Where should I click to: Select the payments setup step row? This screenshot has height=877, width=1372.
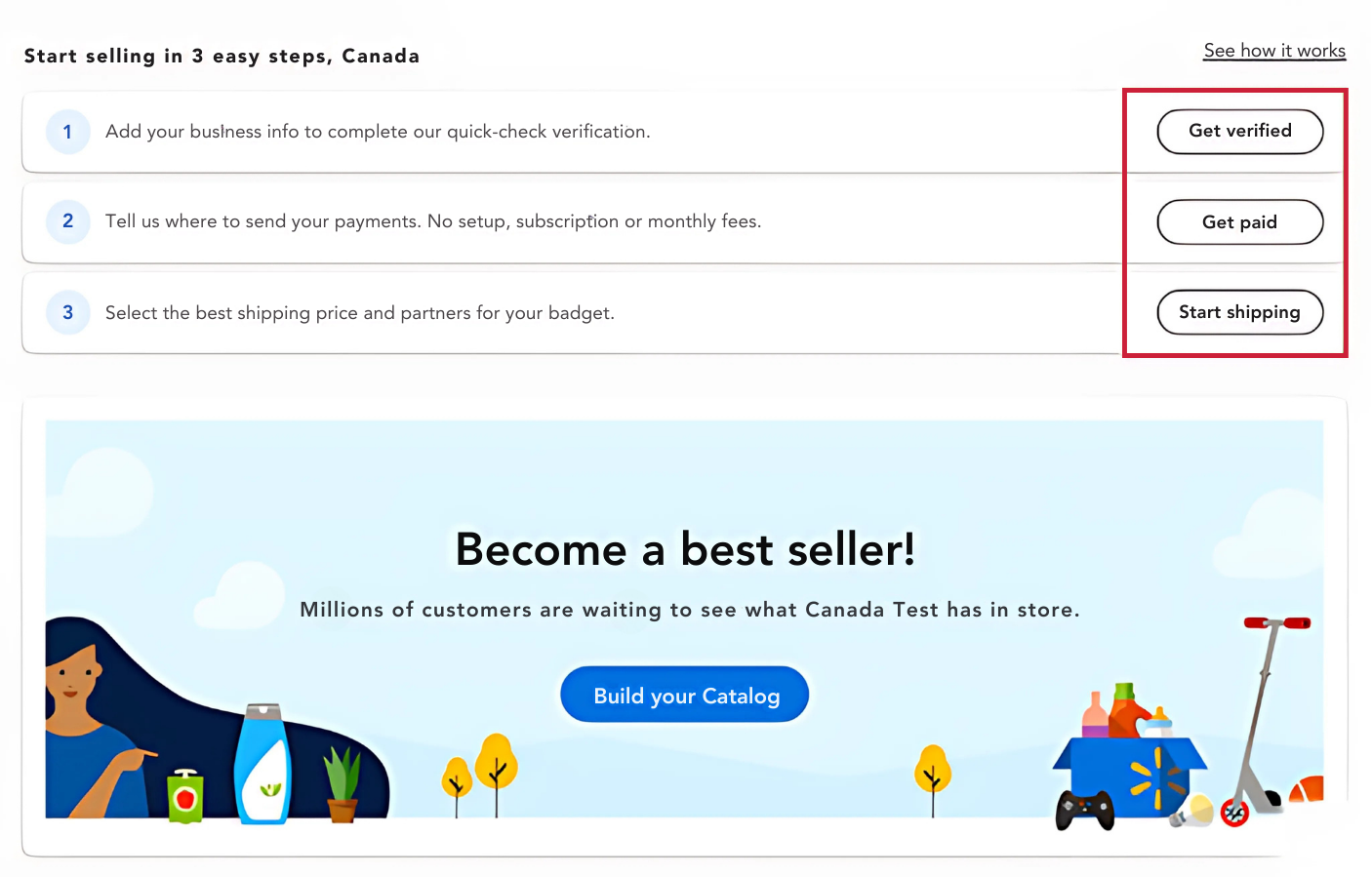[488, 221]
